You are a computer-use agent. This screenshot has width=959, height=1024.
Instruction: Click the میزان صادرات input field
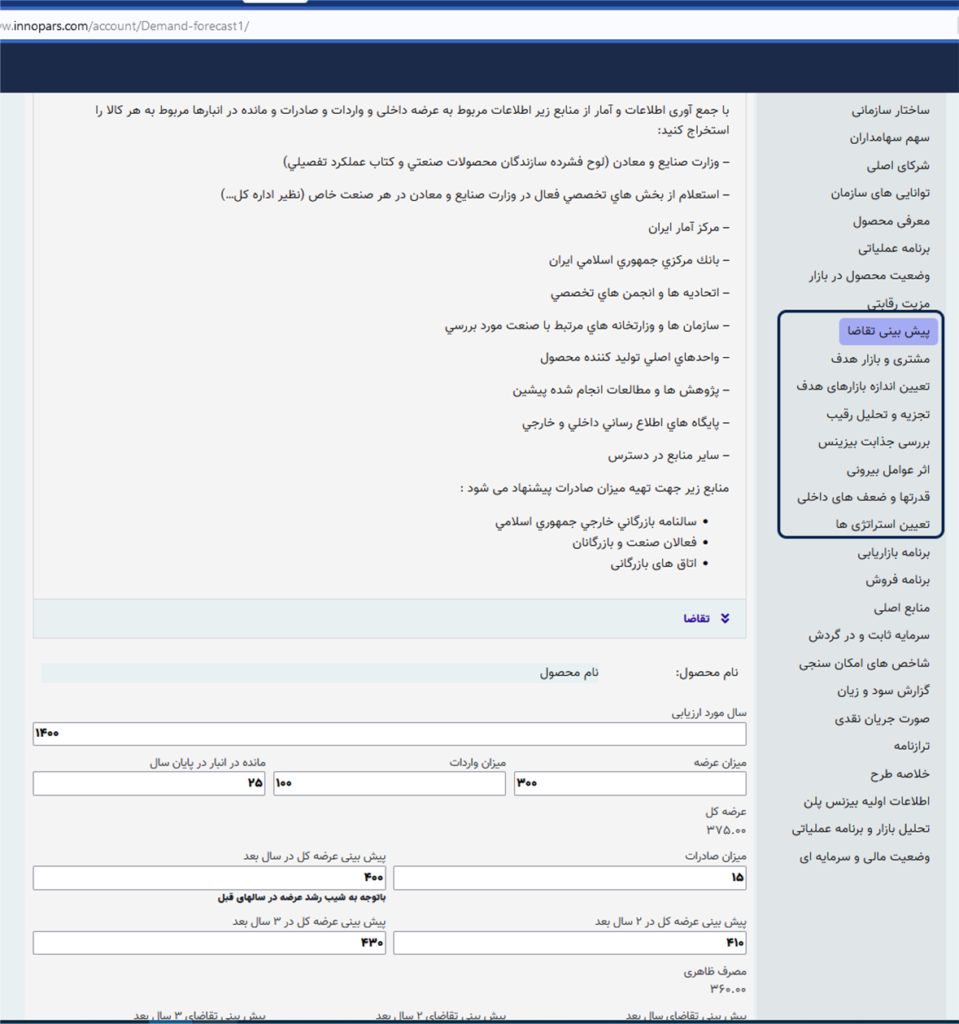click(x=570, y=878)
